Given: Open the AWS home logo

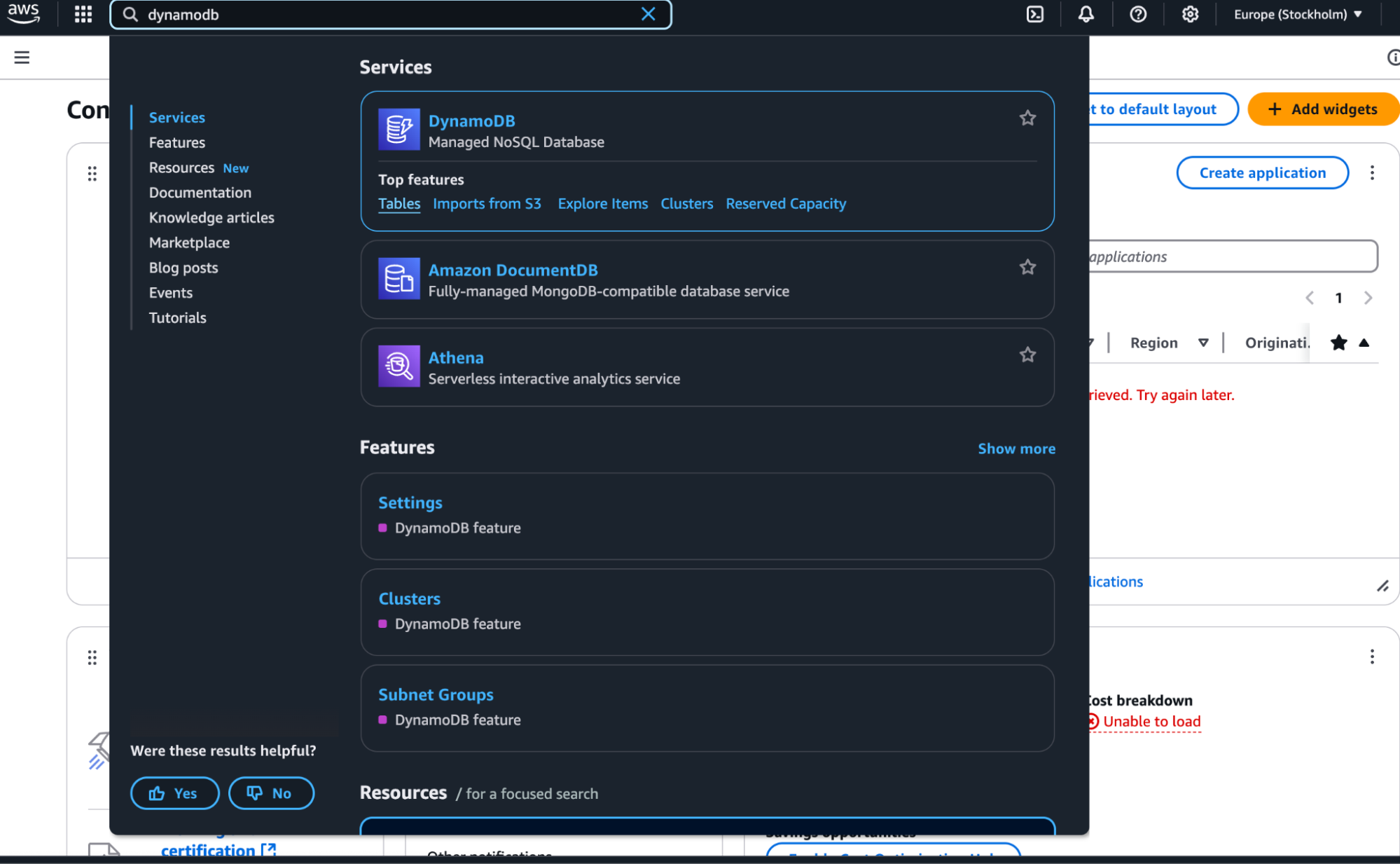Looking at the screenshot, I should click(x=24, y=14).
